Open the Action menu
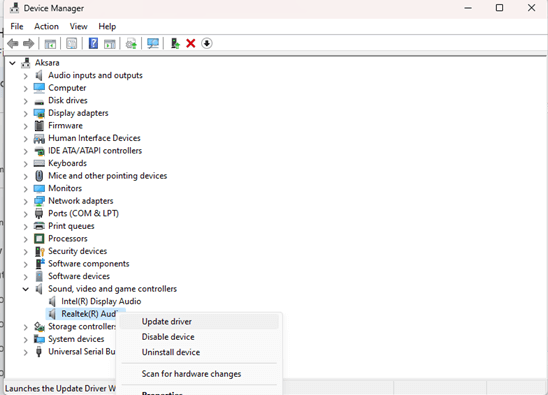The width and height of the screenshot is (548, 395). 46,27
